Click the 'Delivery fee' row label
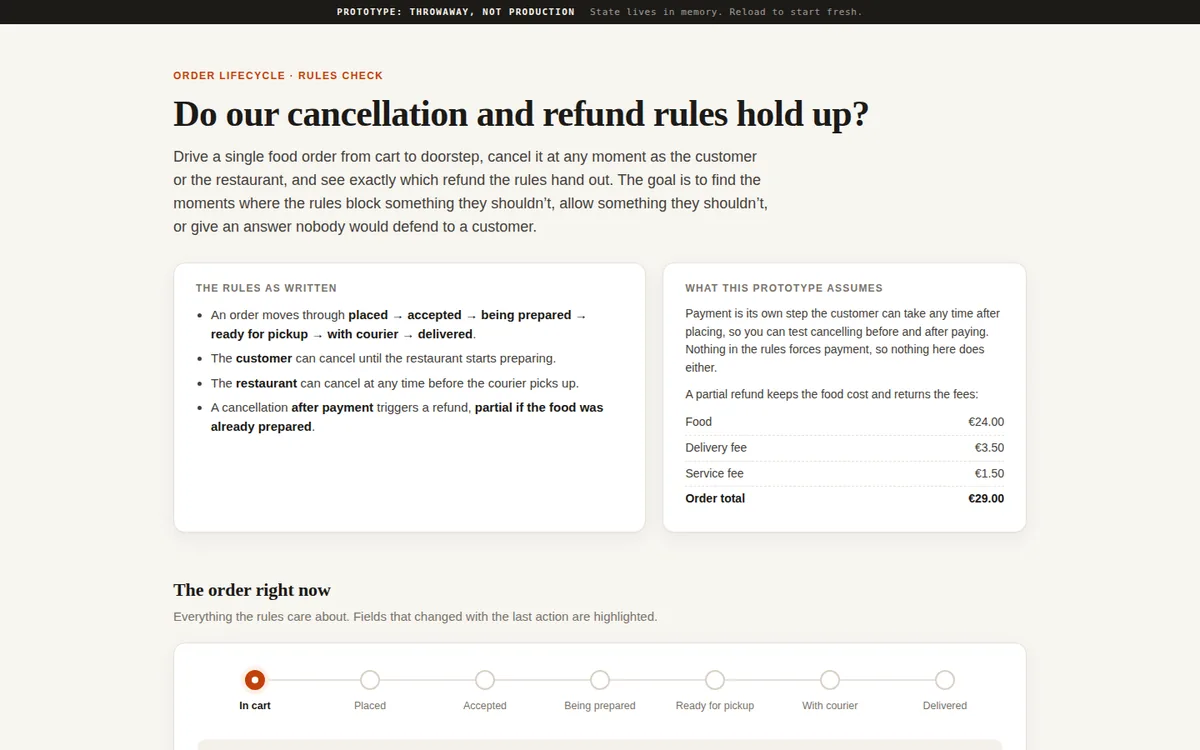The height and width of the screenshot is (750, 1200). [716, 448]
